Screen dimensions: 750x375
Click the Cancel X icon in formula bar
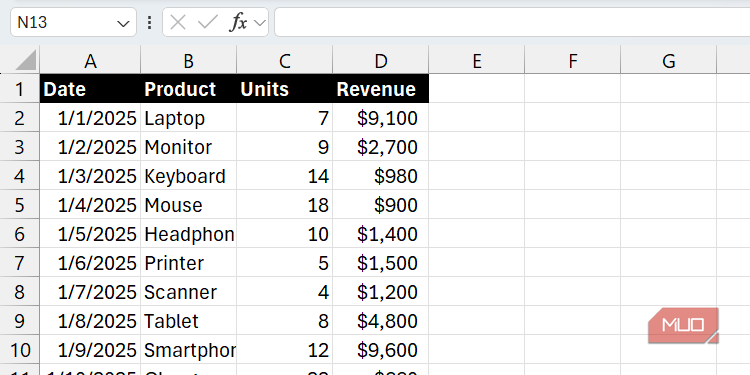(177, 22)
